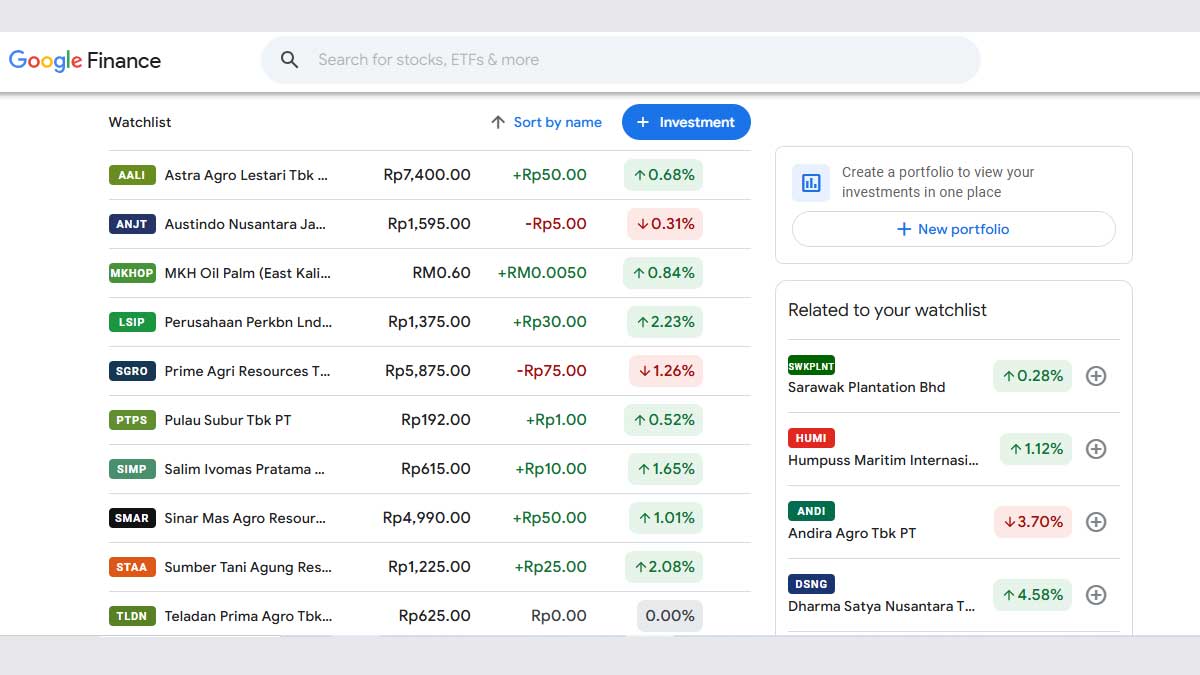
Task: Click the Watchlist heading
Action: click(140, 122)
